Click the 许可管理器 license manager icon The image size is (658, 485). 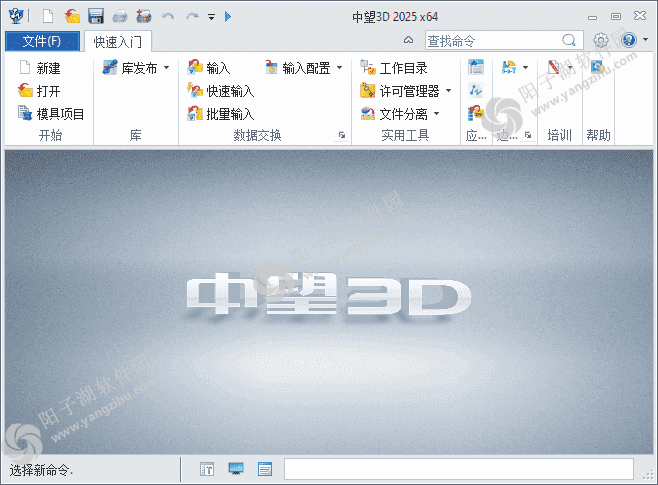point(368,91)
